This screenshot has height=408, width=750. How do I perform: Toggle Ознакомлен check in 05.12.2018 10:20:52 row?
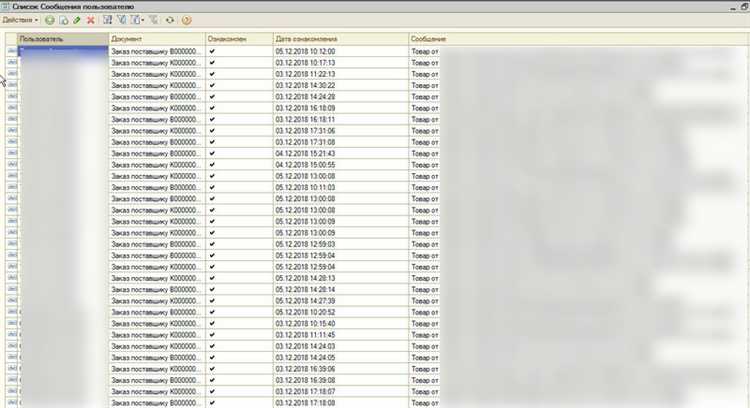tap(212, 312)
